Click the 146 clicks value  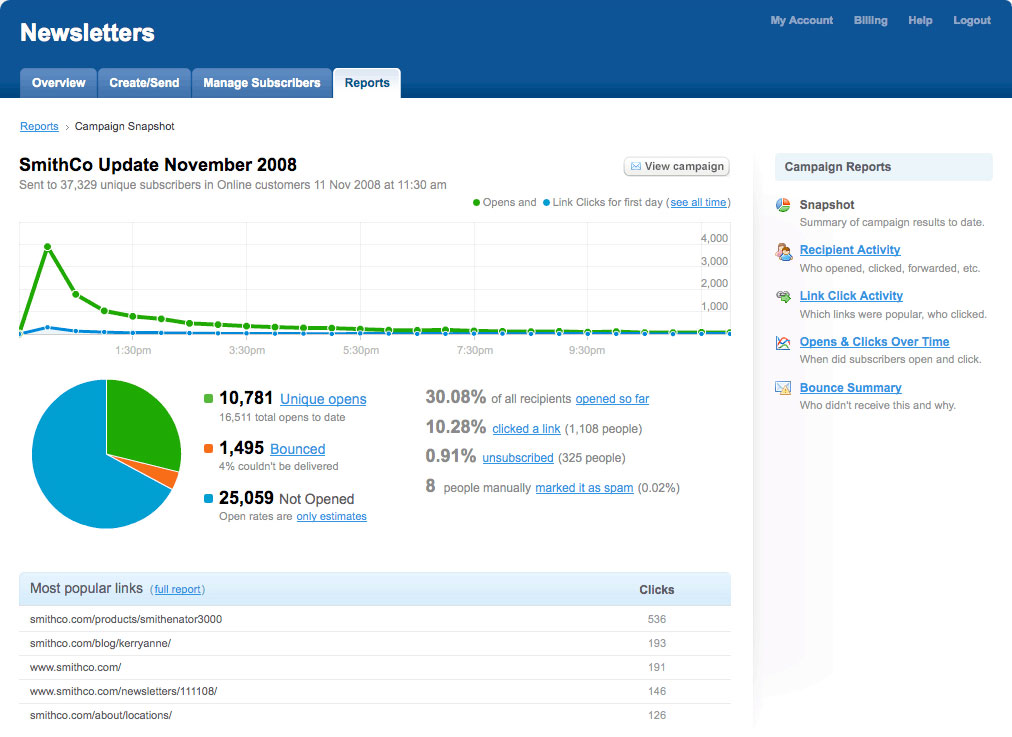click(656, 691)
